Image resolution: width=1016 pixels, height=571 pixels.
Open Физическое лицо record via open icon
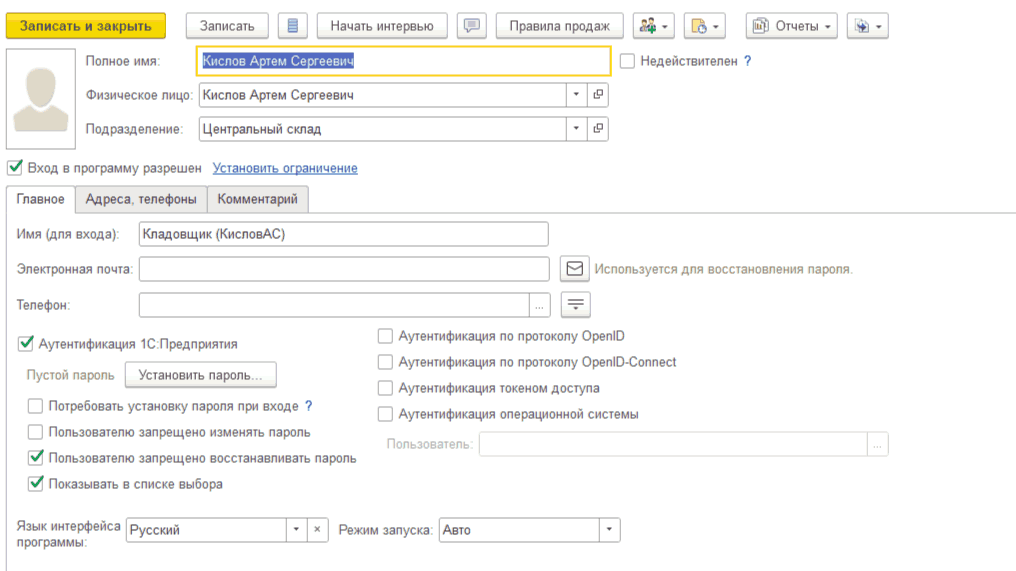click(x=598, y=95)
